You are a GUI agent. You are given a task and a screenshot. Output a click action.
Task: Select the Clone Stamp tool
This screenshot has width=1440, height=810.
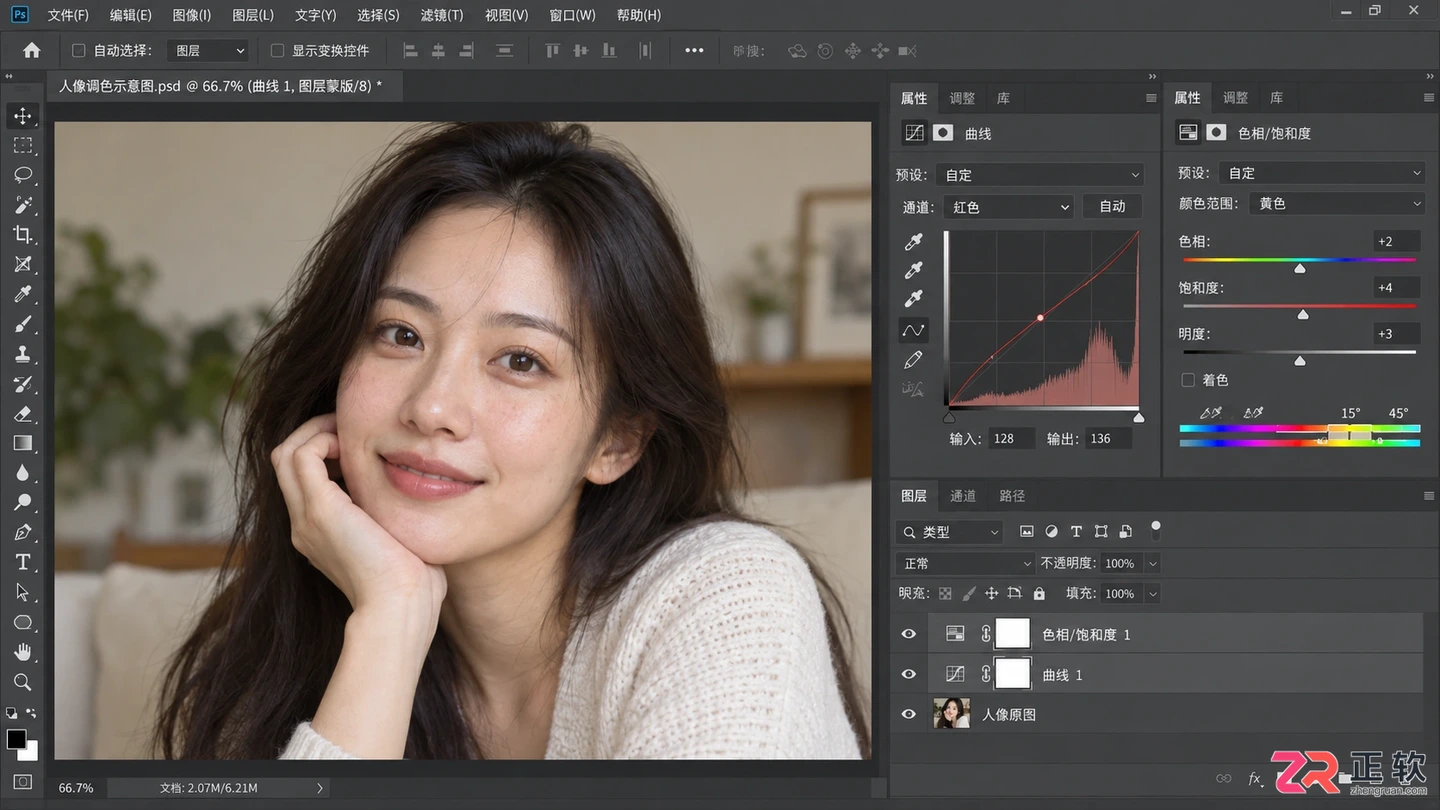pos(22,354)
